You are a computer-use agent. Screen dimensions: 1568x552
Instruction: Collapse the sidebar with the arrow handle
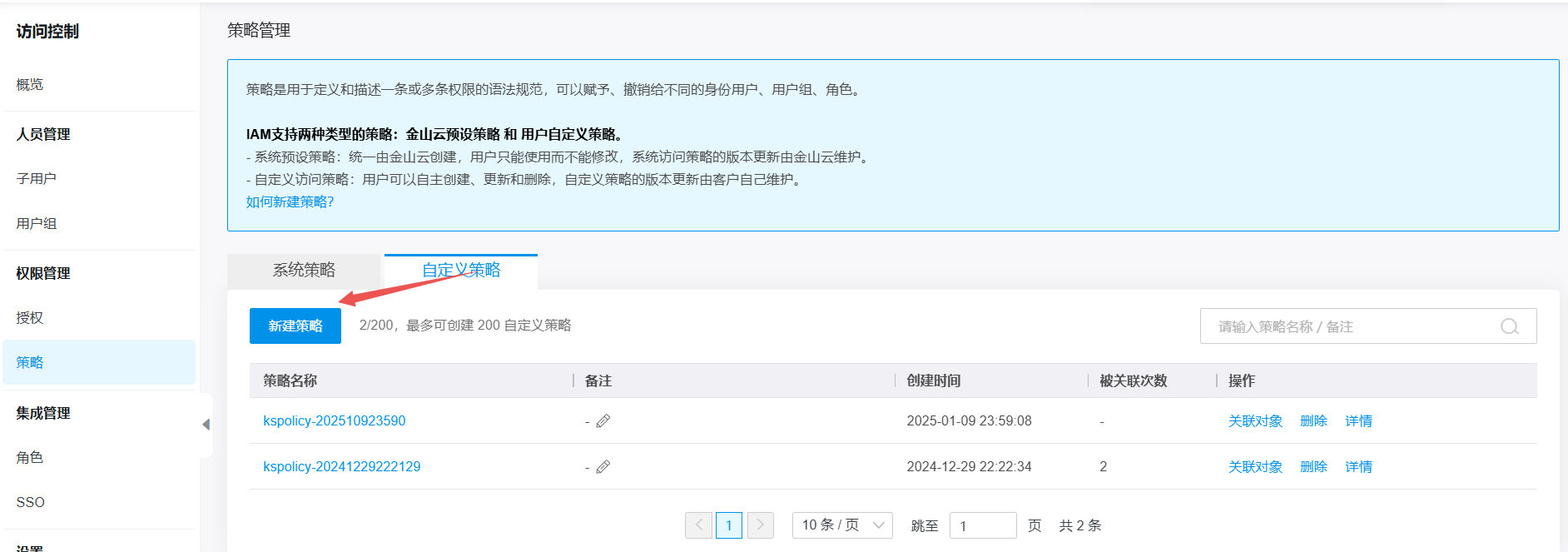click(x=206, y=425)
